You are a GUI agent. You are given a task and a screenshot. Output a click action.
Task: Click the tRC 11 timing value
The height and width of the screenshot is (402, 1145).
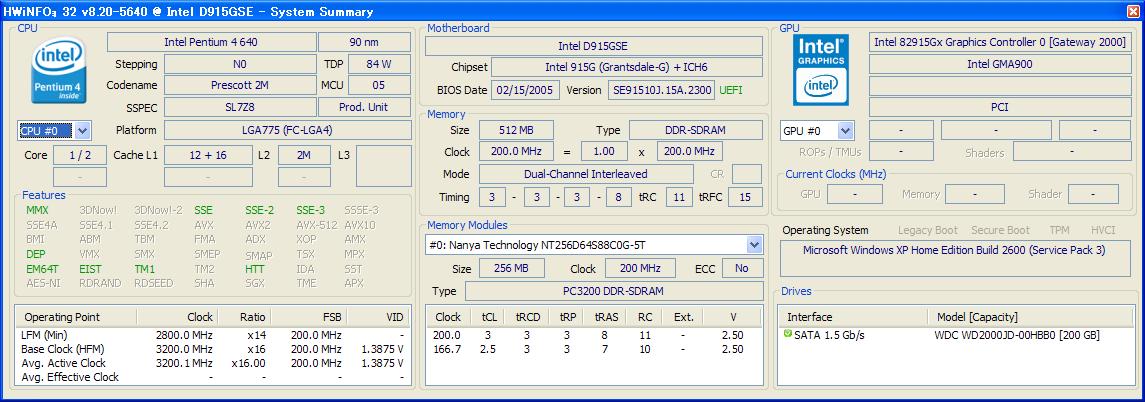679,197
